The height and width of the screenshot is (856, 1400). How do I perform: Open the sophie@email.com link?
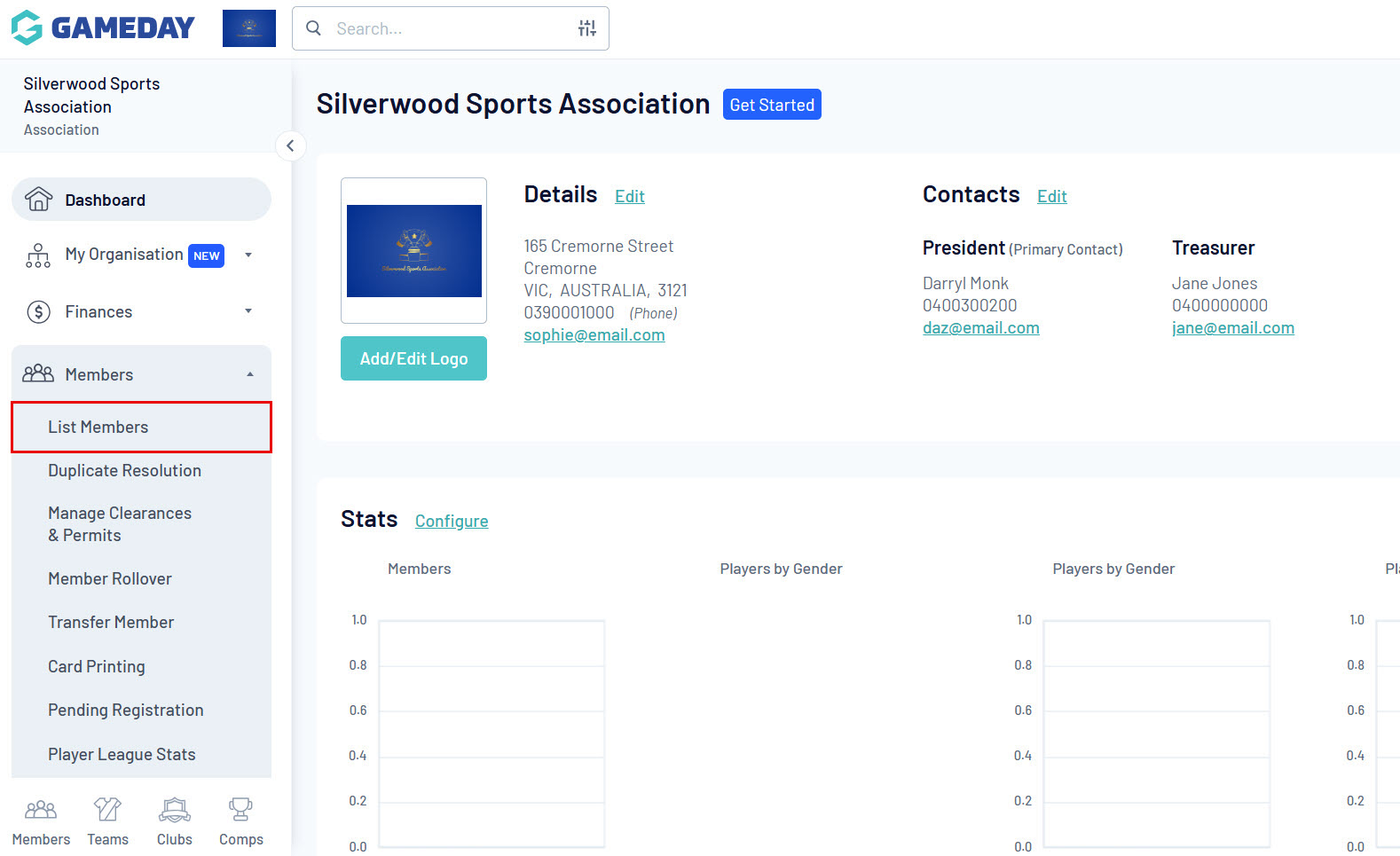pos(594,335)
